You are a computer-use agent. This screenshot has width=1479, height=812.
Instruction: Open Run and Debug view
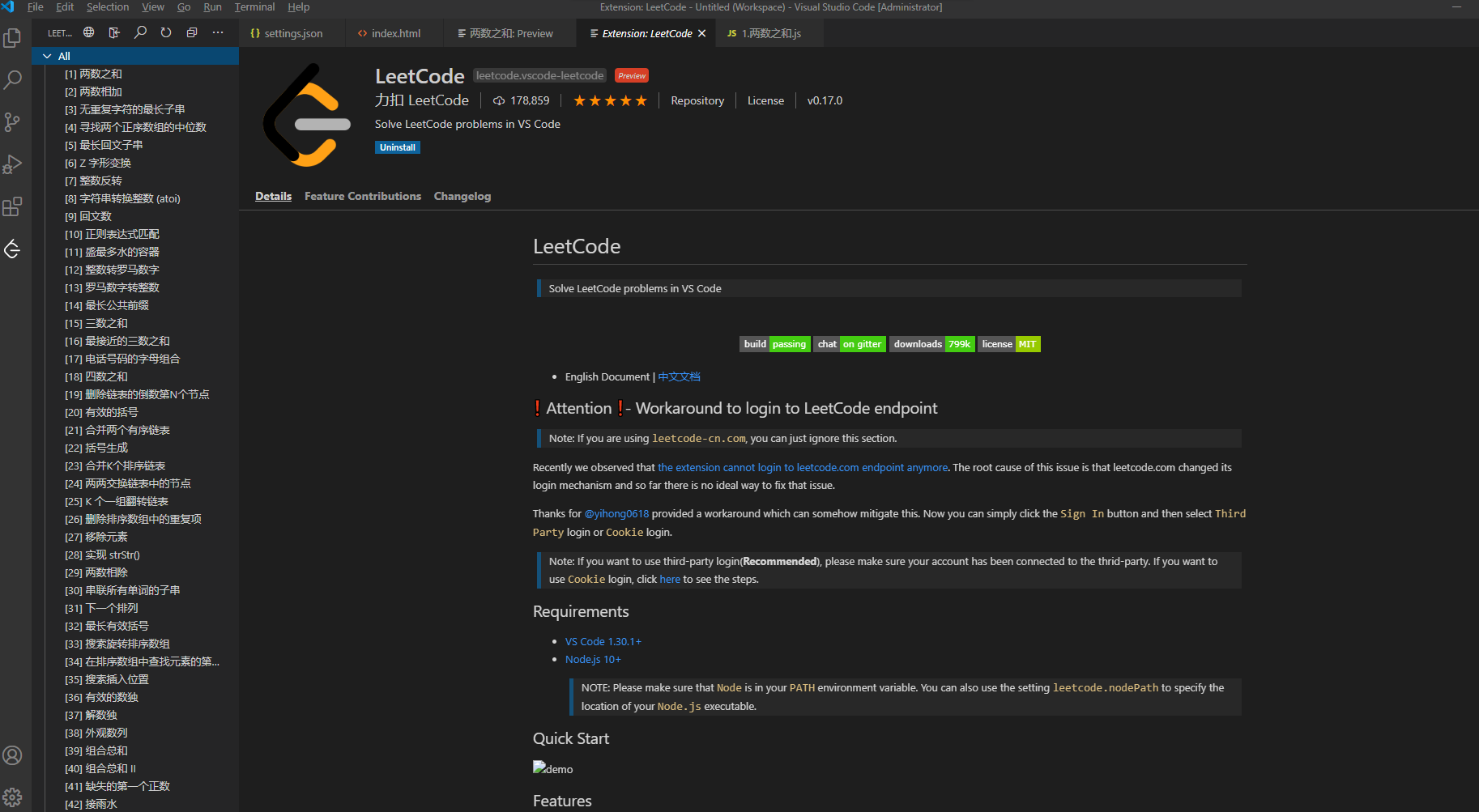tap(13, 164)
